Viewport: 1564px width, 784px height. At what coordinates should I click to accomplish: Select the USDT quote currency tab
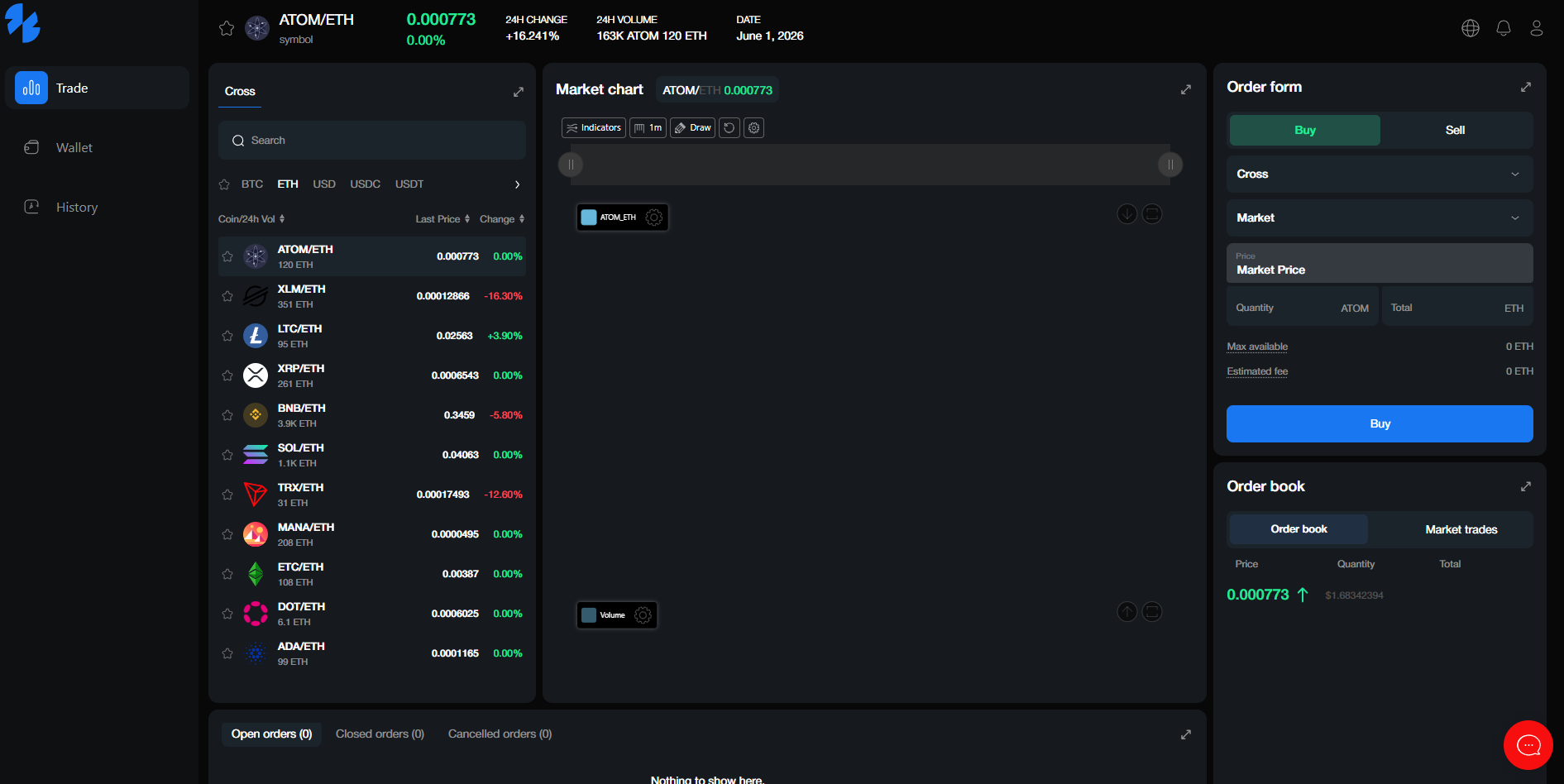point(409,184)
